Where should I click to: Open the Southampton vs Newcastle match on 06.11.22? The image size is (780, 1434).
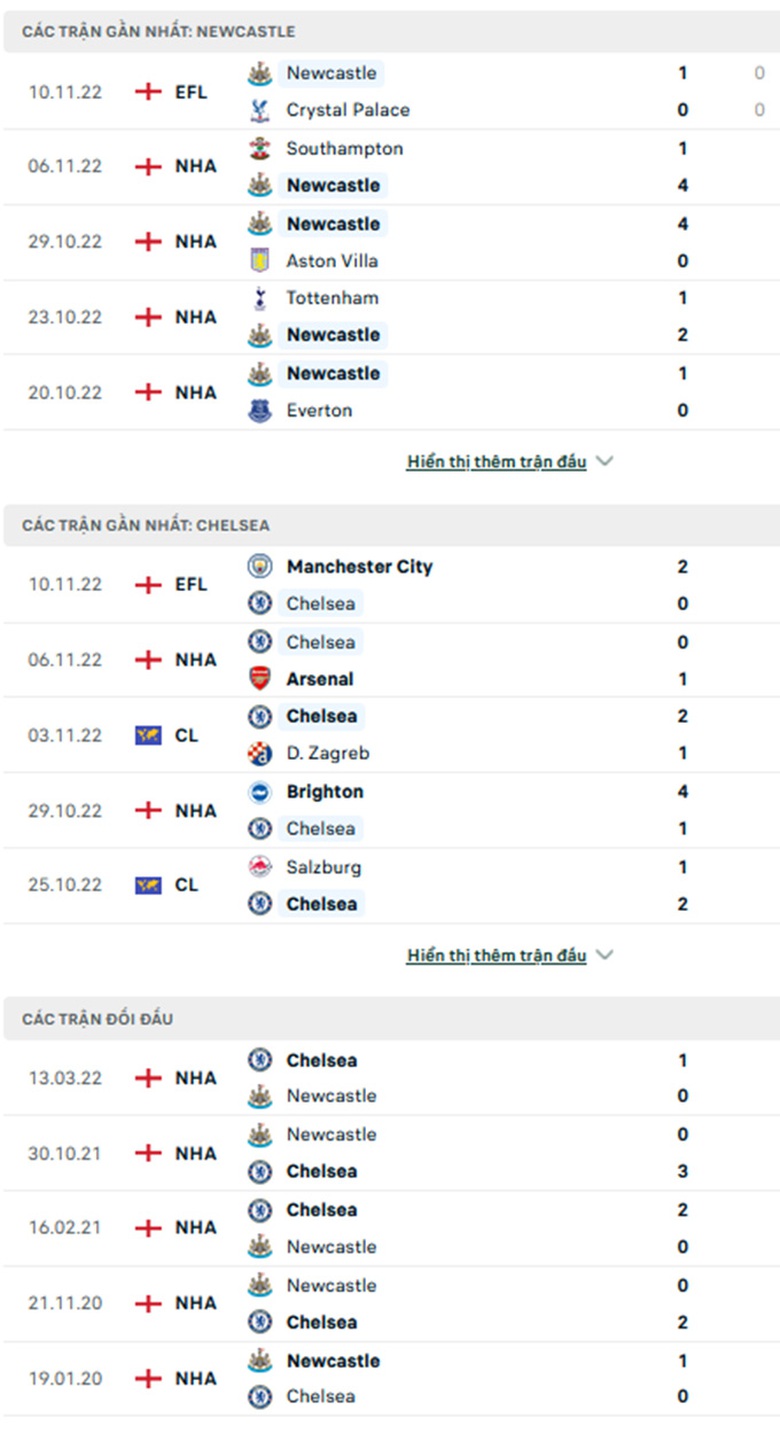(390, 167)
